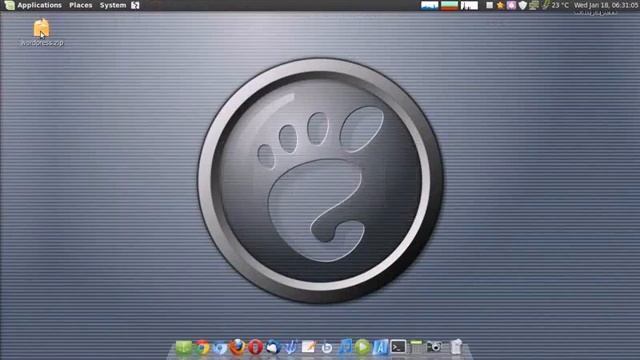Open the shield update manager tray icon
Image resolution: width=640 pixels, height=360 pixels.
[x=522, y=5]
